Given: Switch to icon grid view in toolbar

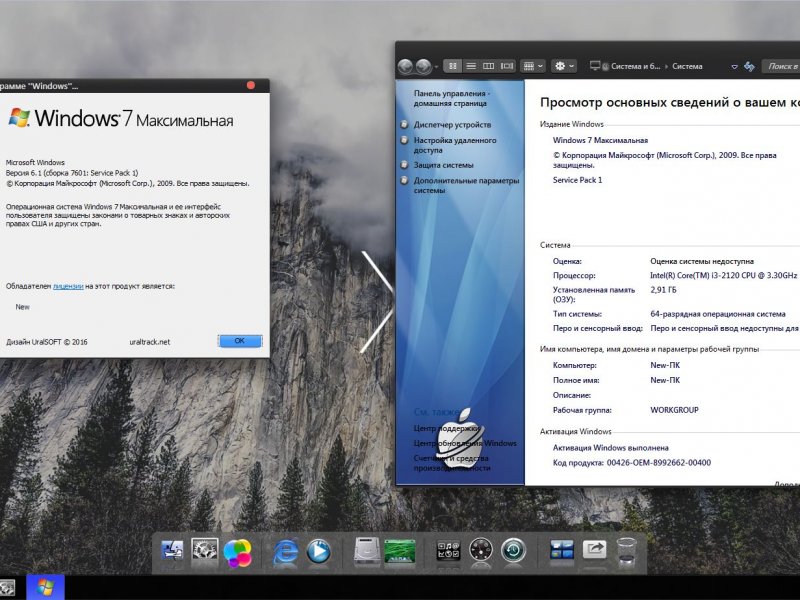Looking at the screenshot, I should (453, 66).
